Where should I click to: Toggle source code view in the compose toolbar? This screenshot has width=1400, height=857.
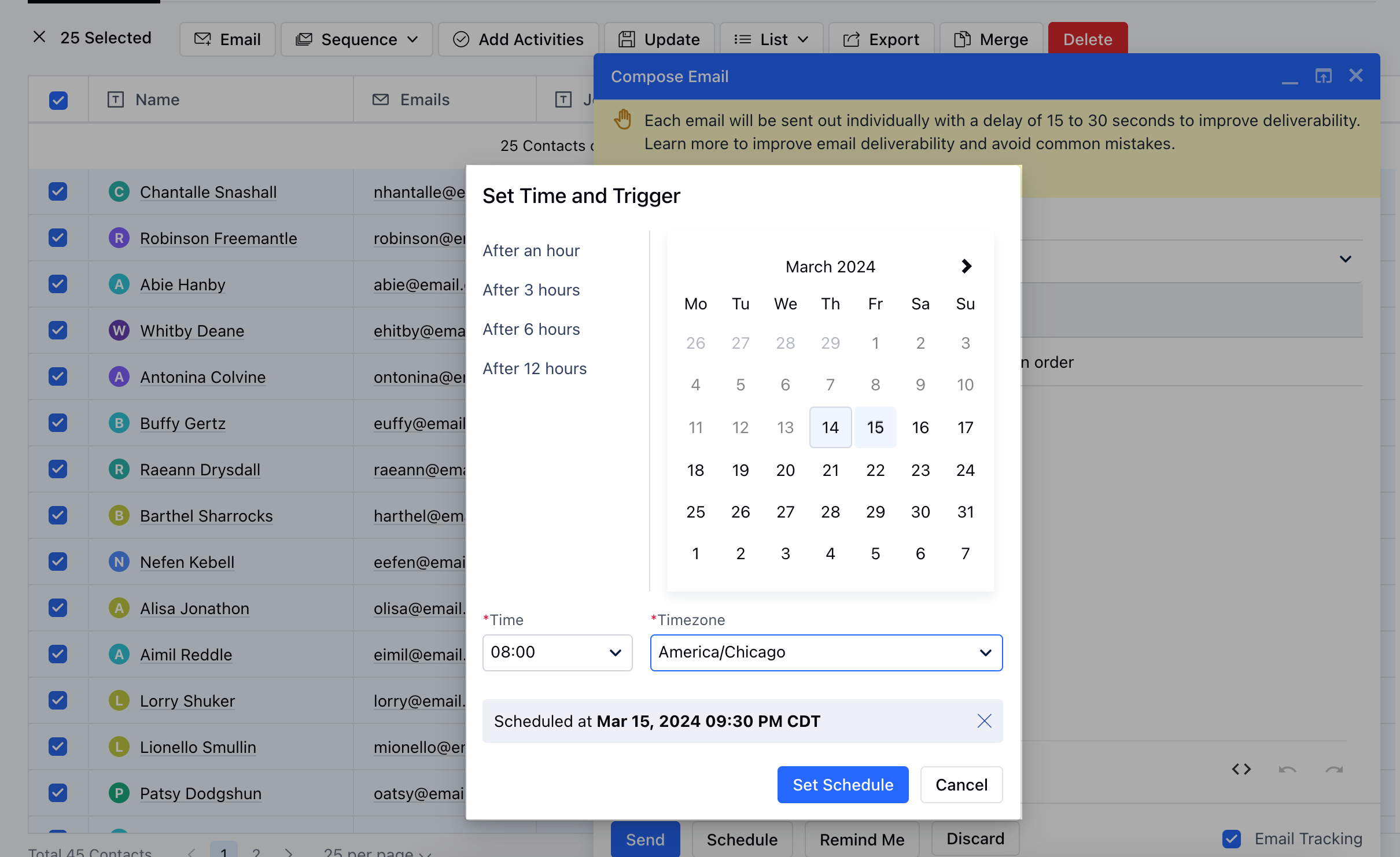point(1241,769)
